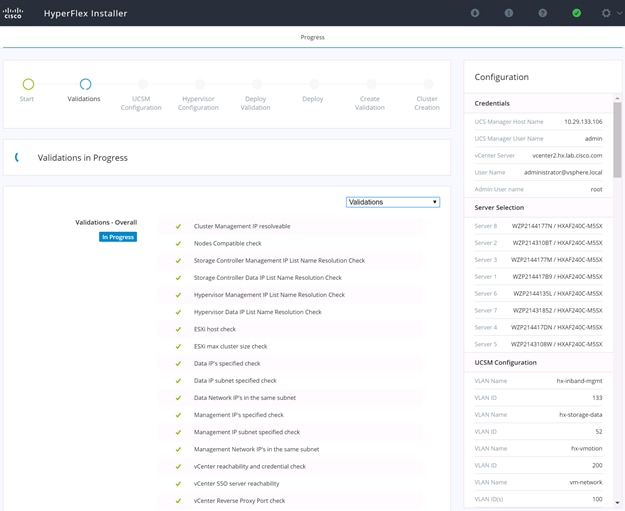
Task: Select Server 4 row in Server Selection
Action: [x=538, y=327]
